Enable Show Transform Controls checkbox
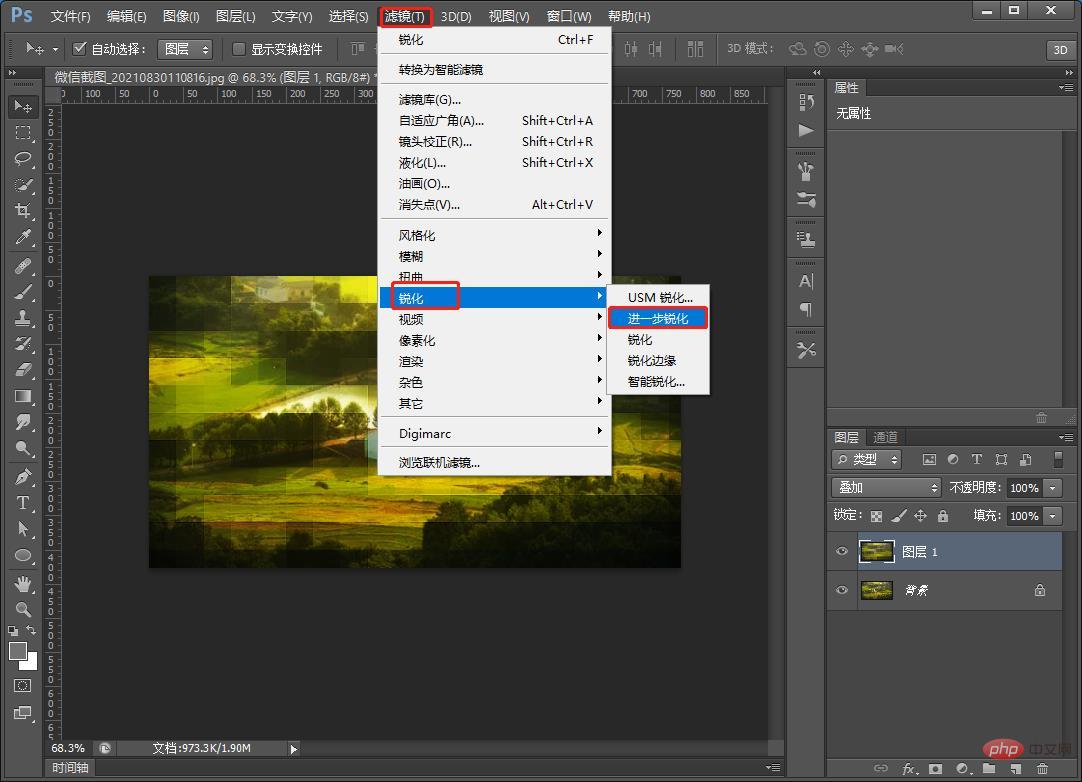This screenshot has width=1082, height=782. [x=239, y=49]
